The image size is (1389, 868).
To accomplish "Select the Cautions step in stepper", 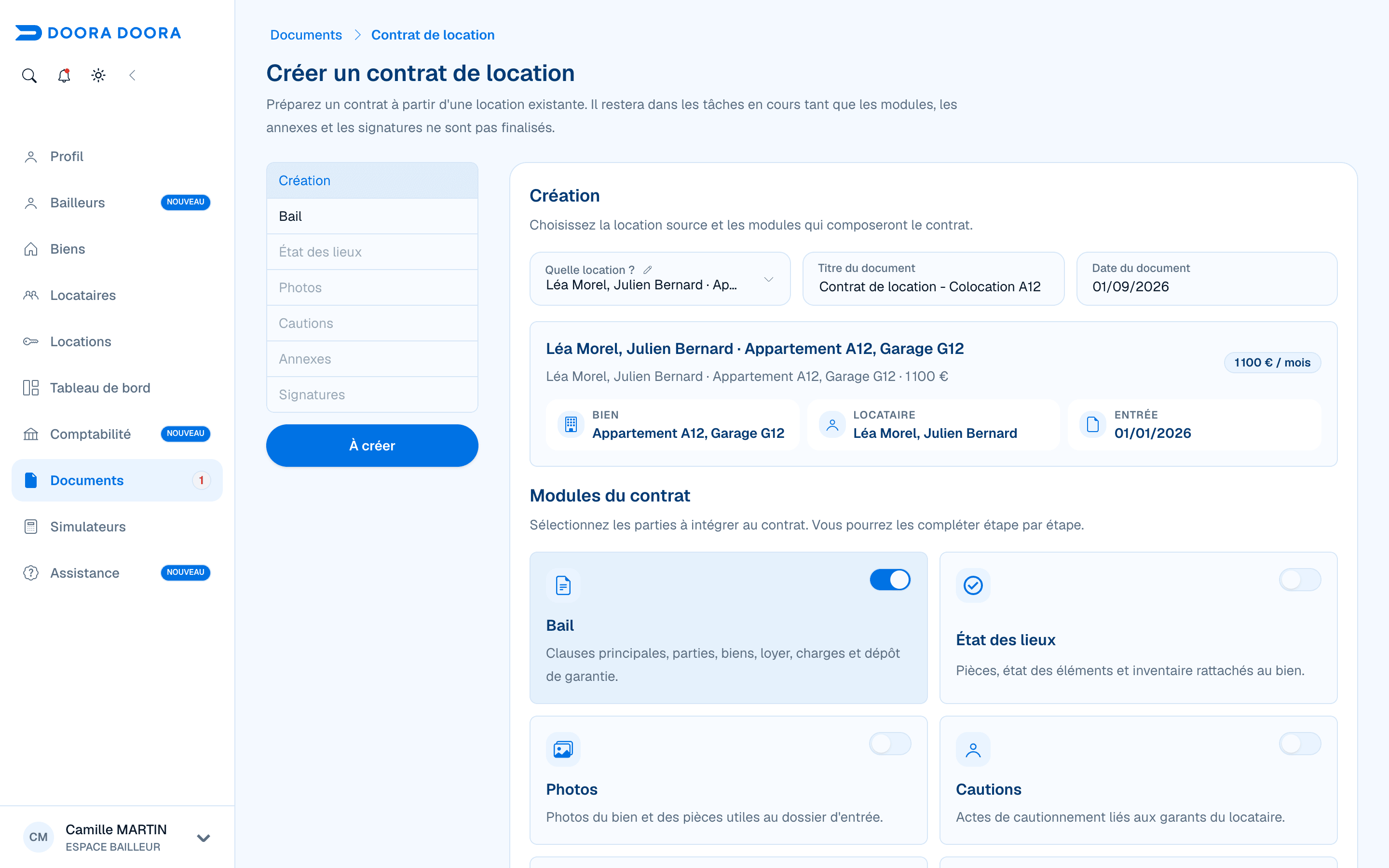I will tap(372, 323).
